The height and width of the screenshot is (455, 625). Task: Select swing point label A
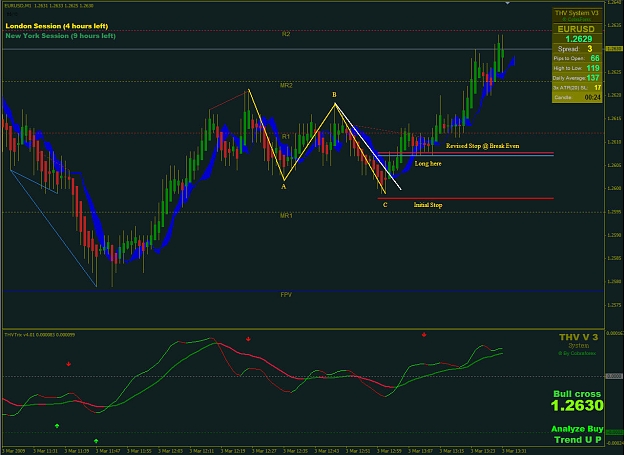[284, 186]
